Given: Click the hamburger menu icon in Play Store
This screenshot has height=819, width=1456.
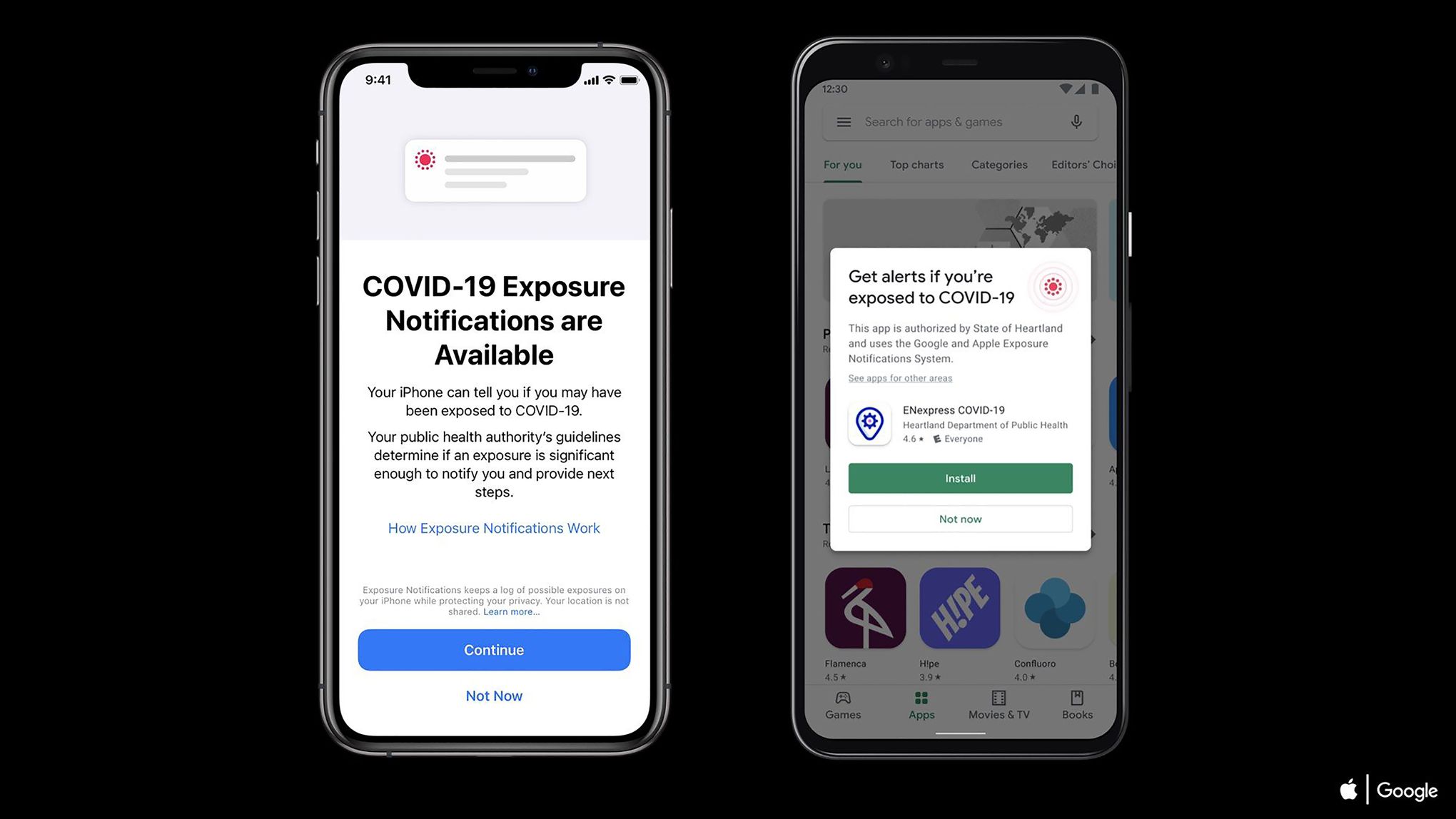Looking at the screenshot, I should point(843,121).
